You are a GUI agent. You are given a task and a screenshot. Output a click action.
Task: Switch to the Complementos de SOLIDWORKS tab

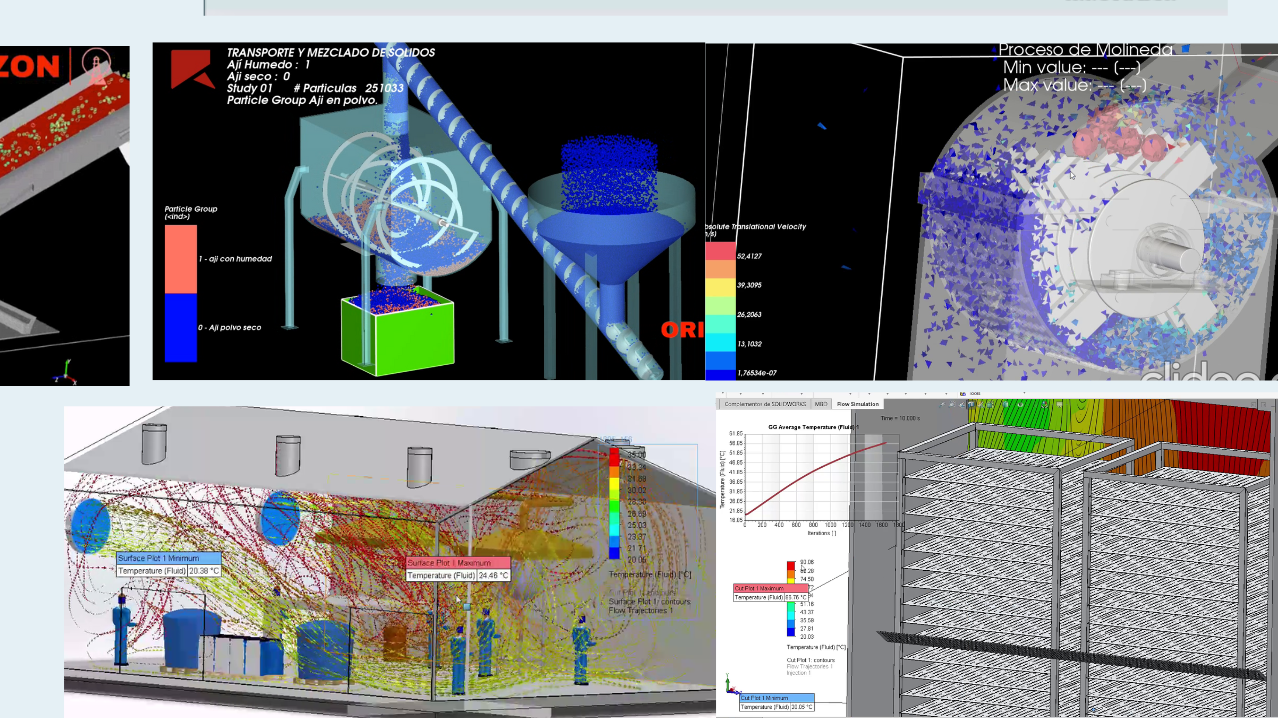tap(765, 404)
